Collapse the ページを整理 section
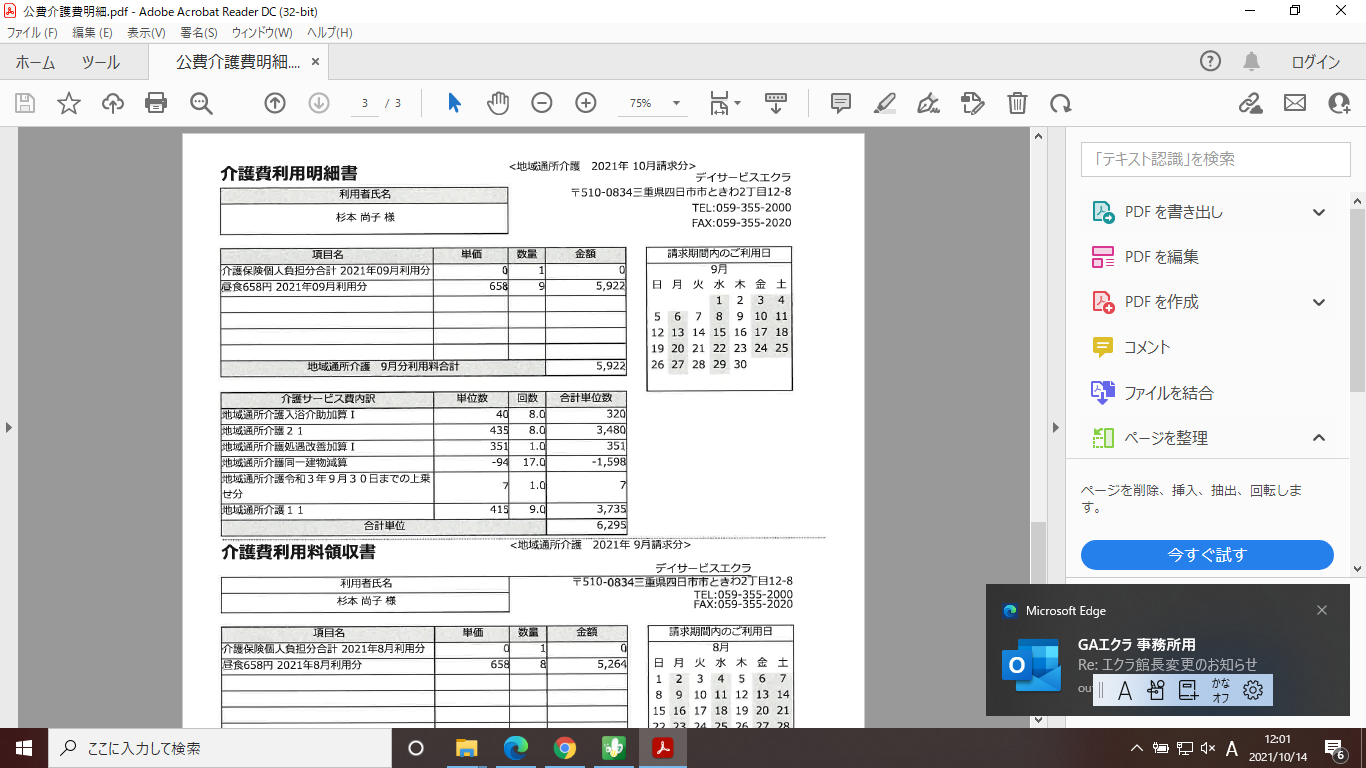 click(x=1319, y=438)
